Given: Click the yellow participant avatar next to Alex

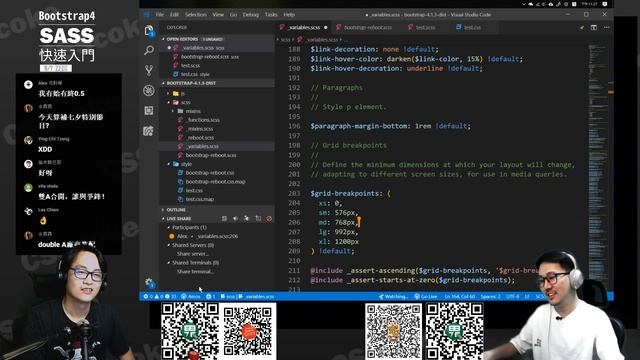Looking at the screenshot, I should [172, 236].
